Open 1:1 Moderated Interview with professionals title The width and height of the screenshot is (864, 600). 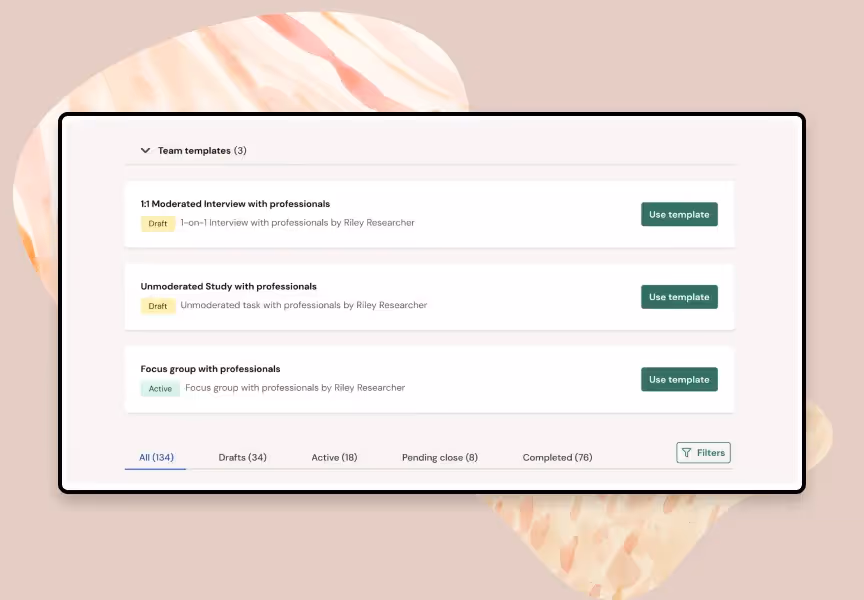coord(235,204)
